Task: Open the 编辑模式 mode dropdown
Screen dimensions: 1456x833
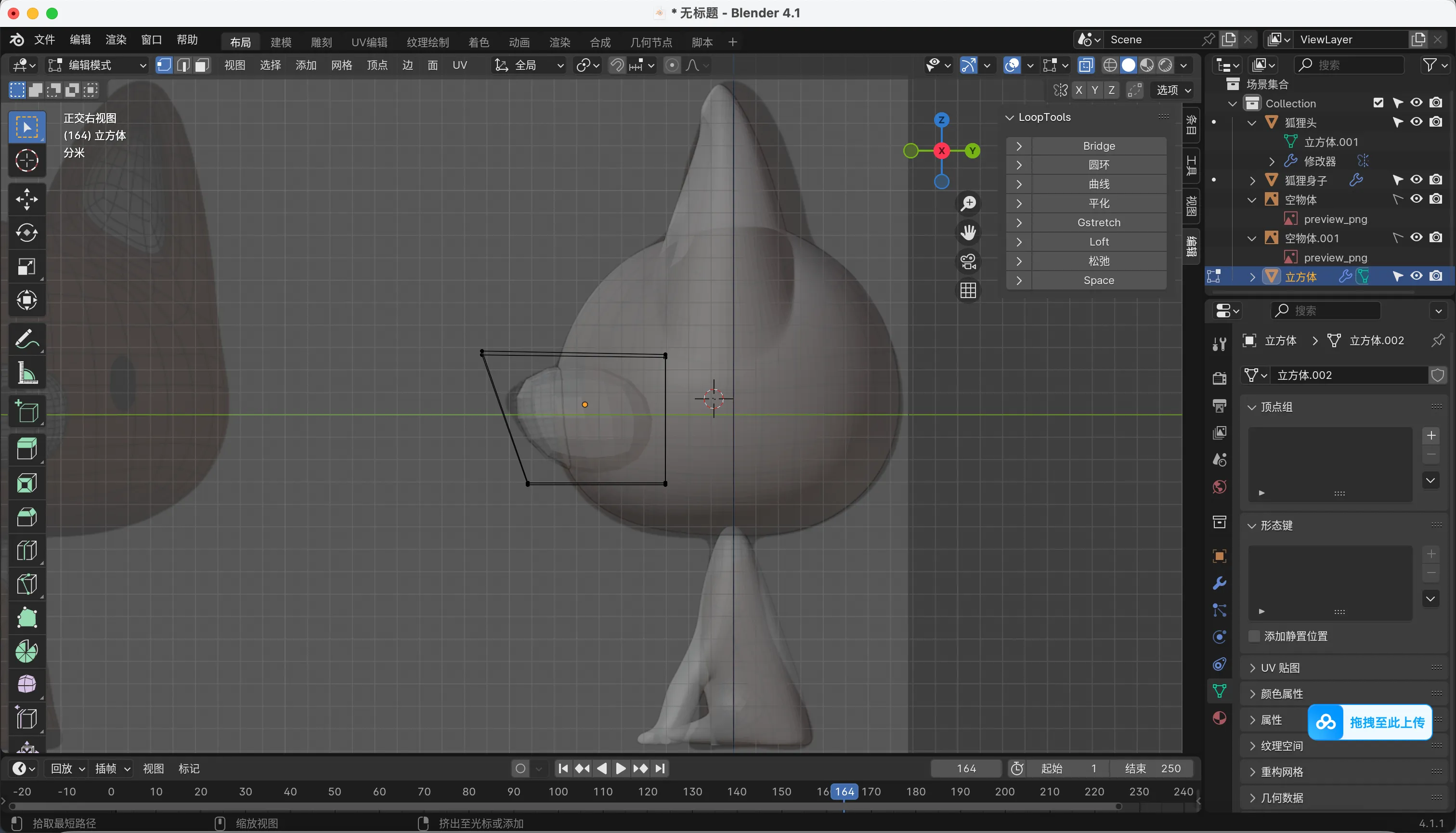Action: point(97,65)
